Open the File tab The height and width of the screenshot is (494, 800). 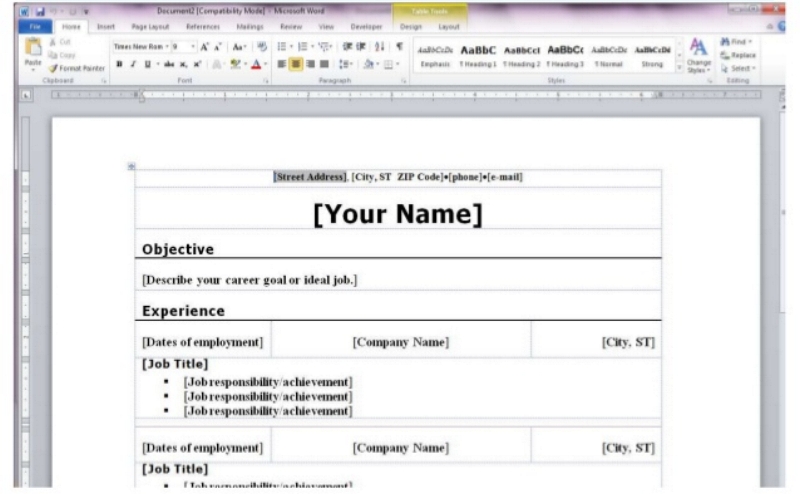[35, 27]
